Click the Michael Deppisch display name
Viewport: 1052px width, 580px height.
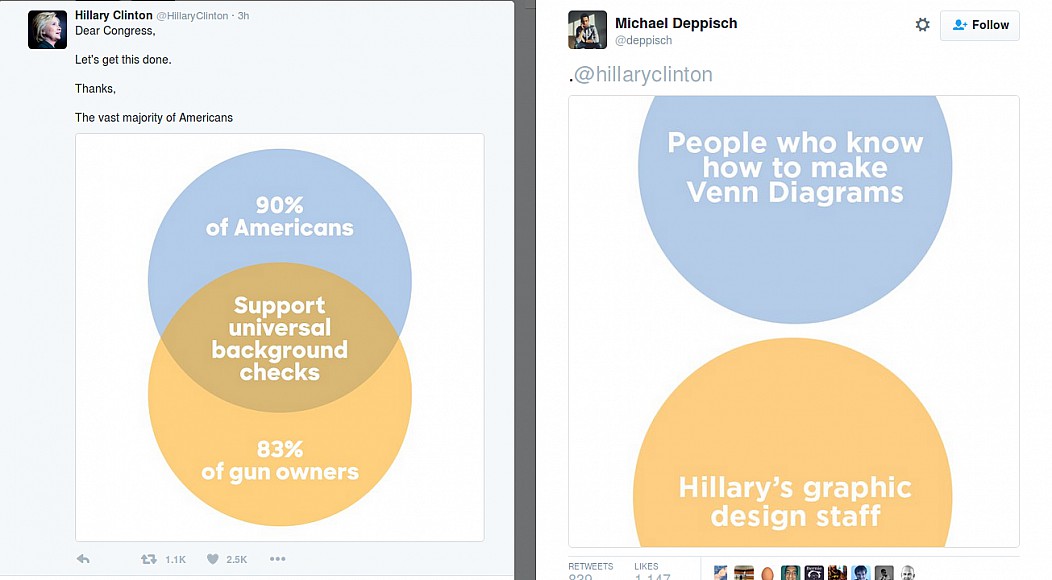click(x=676, y=23)
